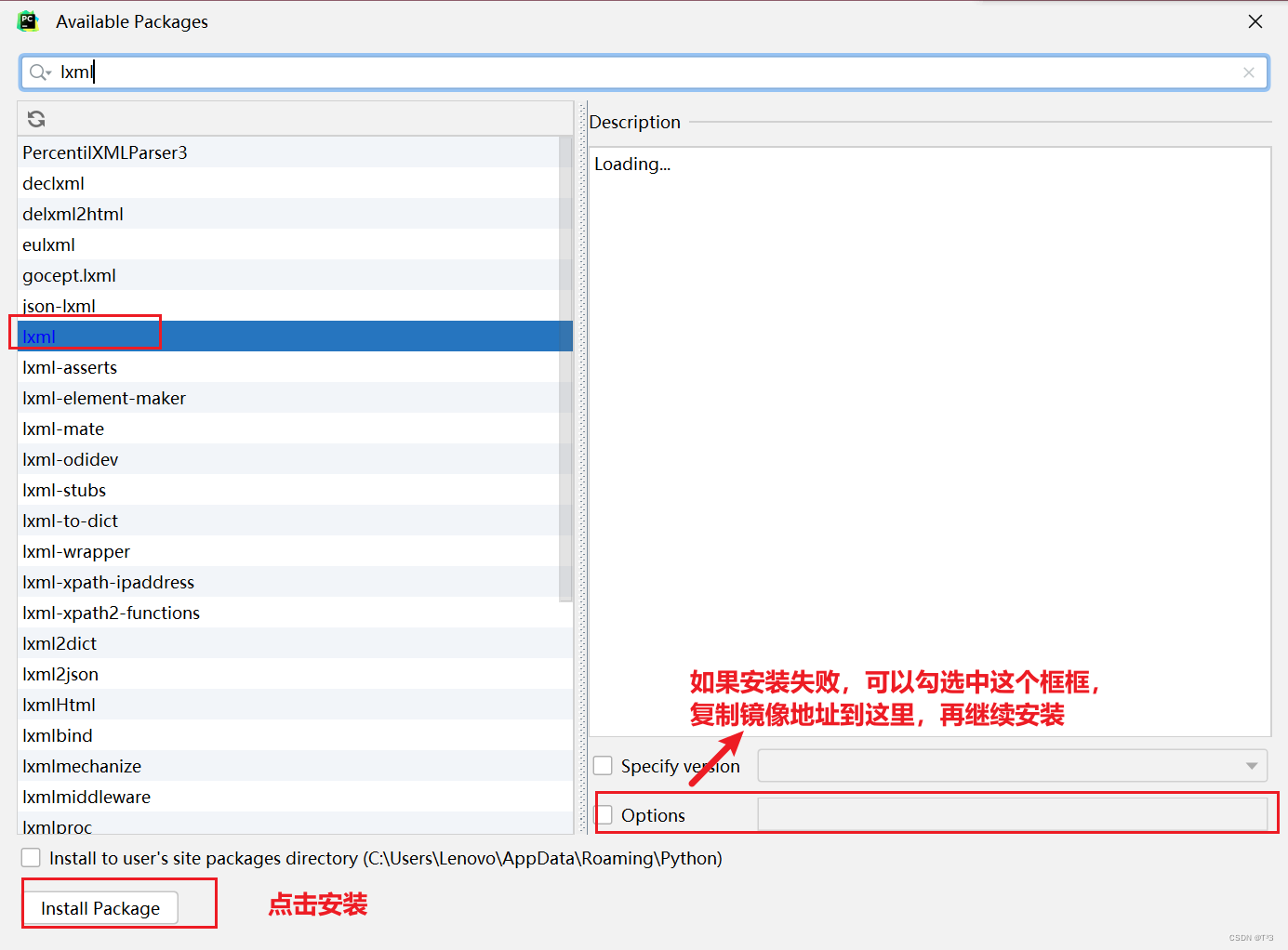Select the eulxml package
This screenshot has width=1288, height=950.
(x=288, y=244)
